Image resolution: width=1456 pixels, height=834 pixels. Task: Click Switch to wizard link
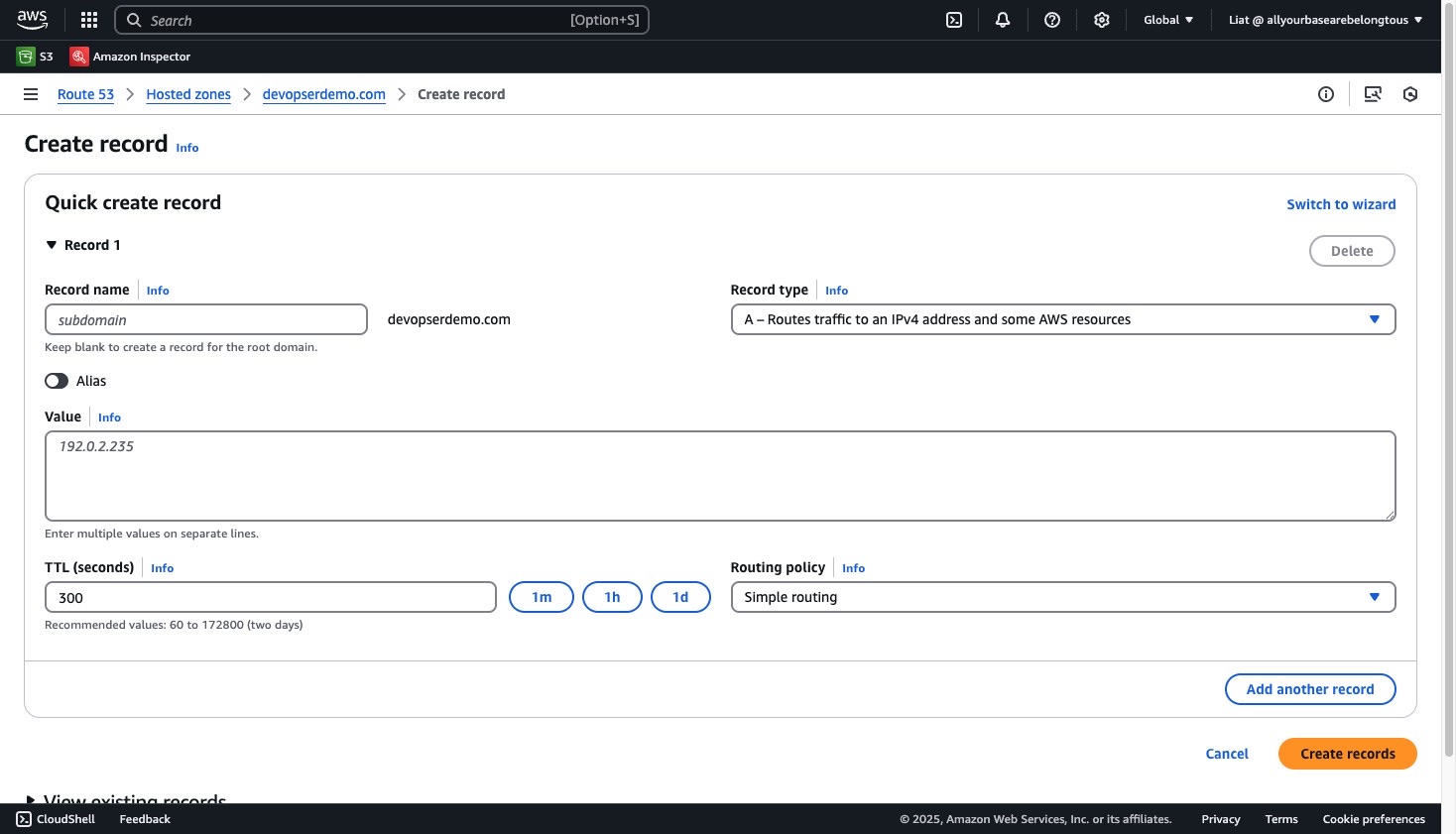click(1341, 204)
